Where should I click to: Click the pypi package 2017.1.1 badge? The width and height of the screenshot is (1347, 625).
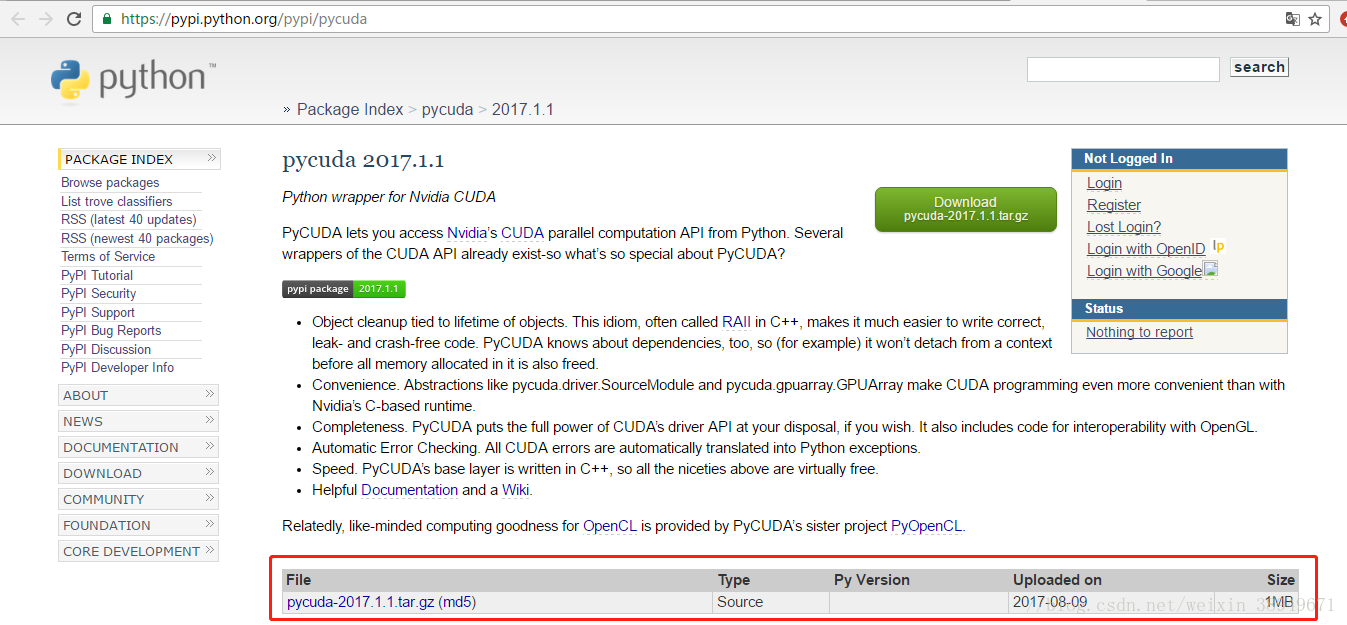click(x=343, y=289)
